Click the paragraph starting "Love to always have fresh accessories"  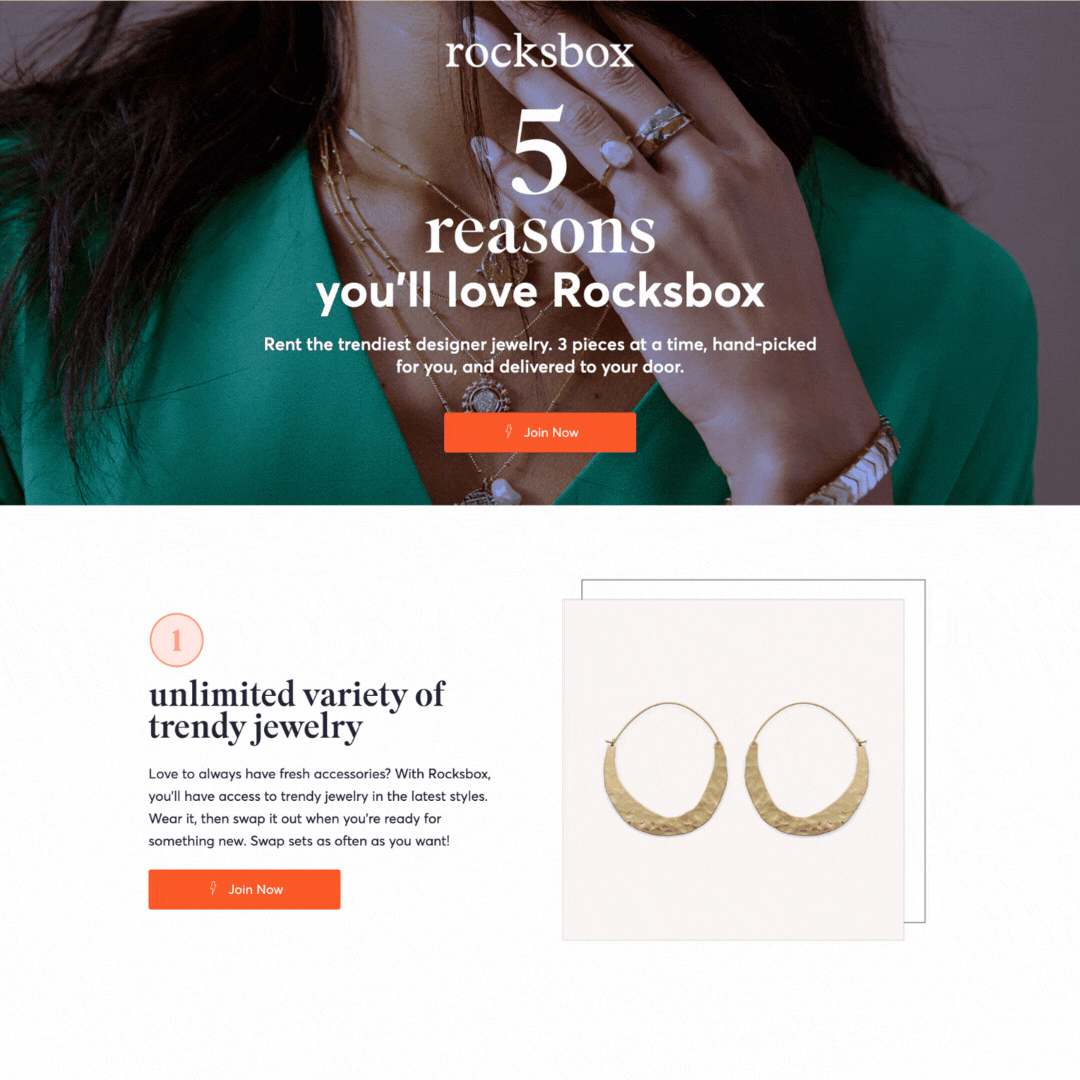pyautogui.click(x=320, y=807)
